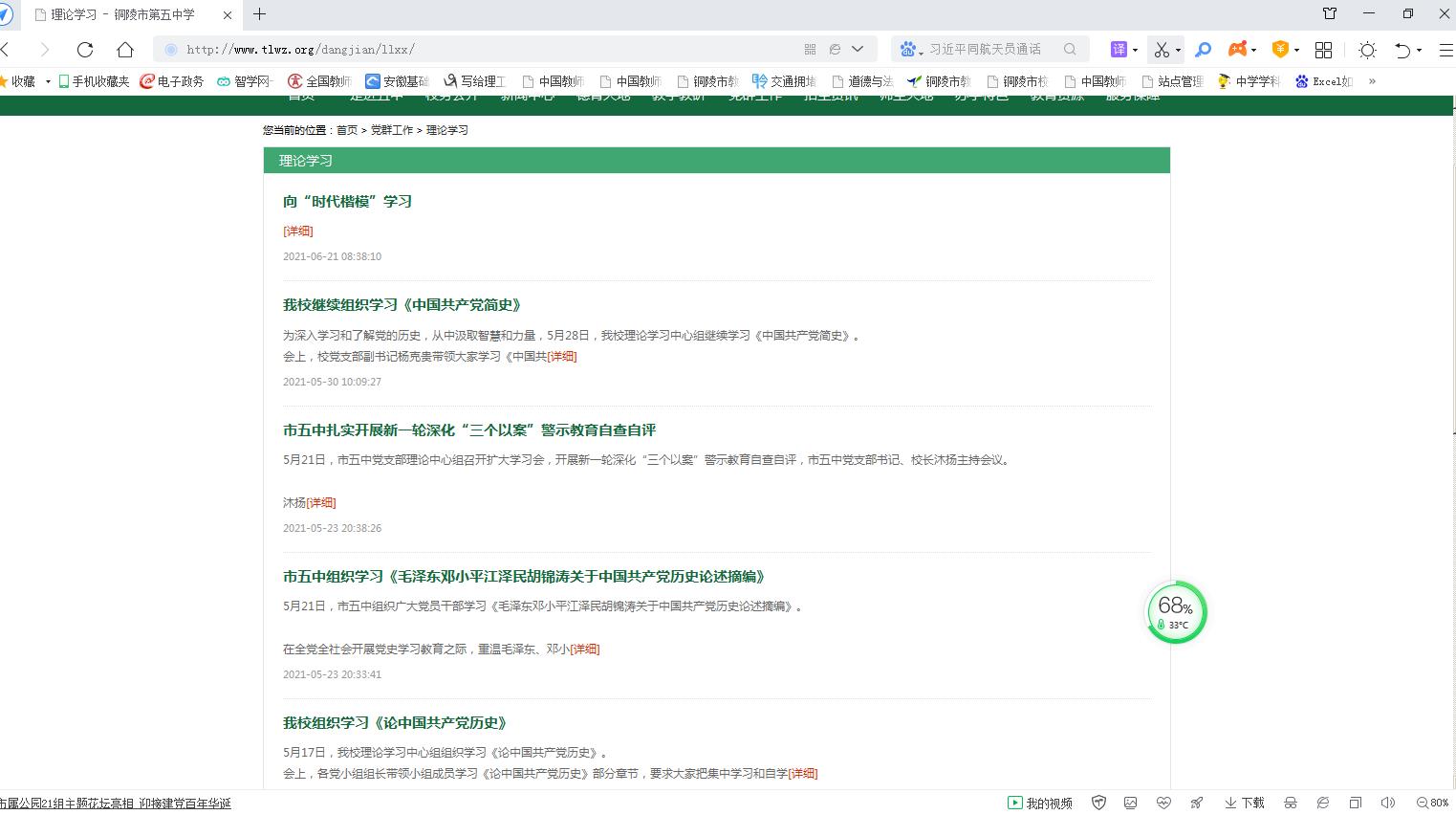
Task: Click 党群工作 in the breadcrumb
Action: coord(392,130)
